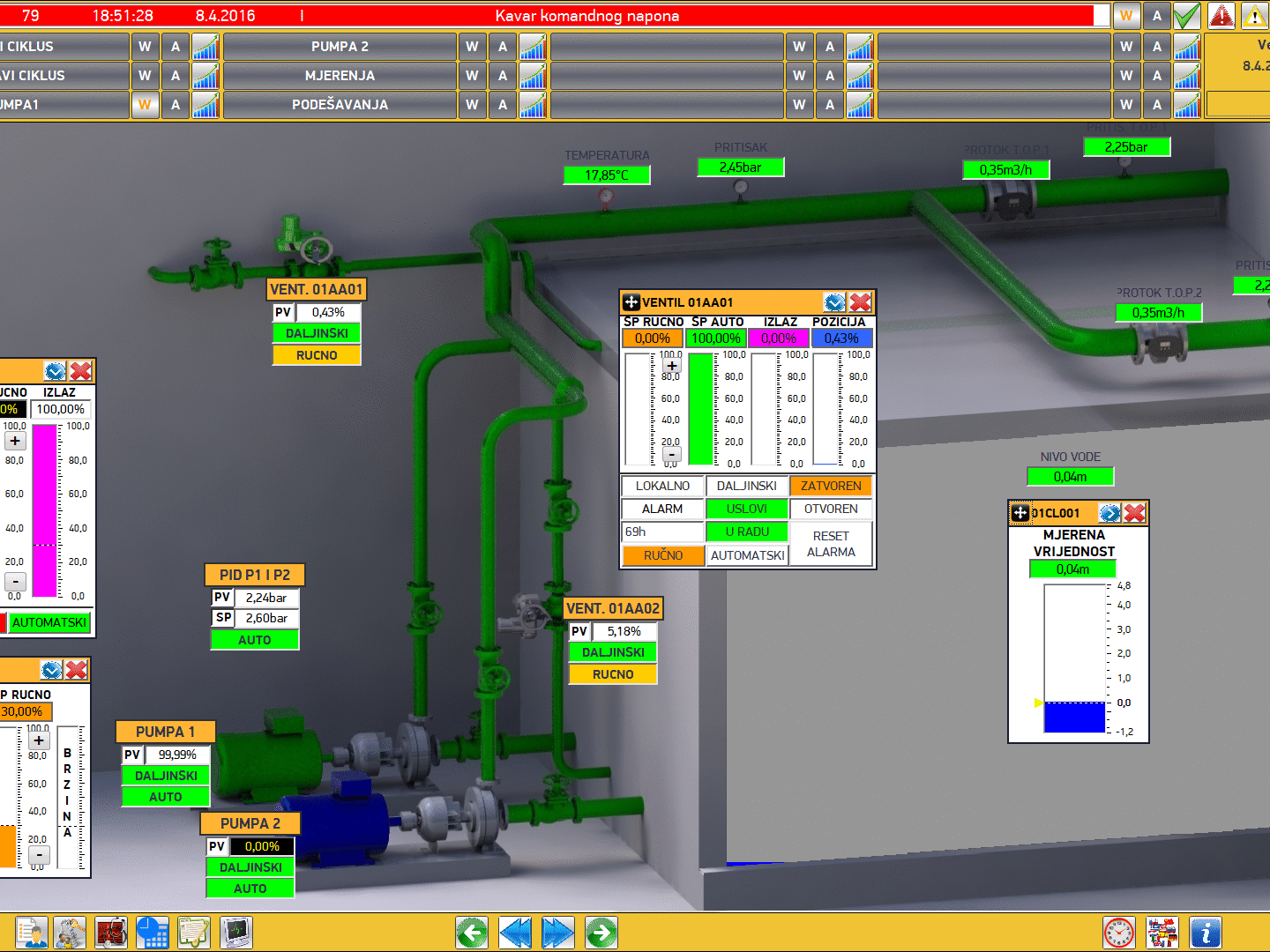Click the SP value field in PID P1 I P2
Viewport: 1270px width, 952px height.
point(266,618)
